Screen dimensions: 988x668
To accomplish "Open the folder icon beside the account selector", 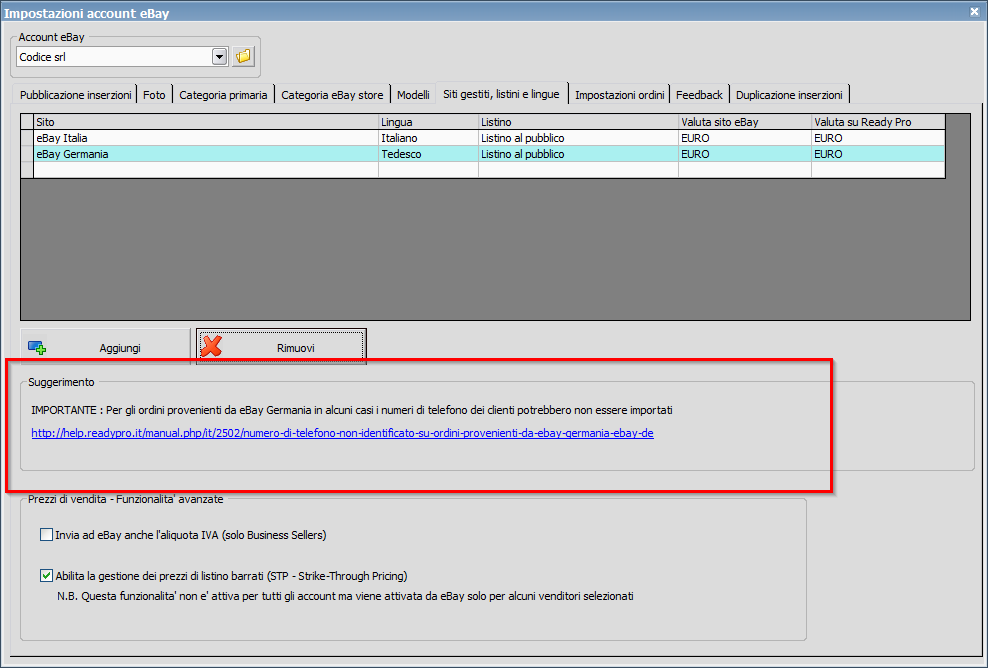I will tap(243, 57).
